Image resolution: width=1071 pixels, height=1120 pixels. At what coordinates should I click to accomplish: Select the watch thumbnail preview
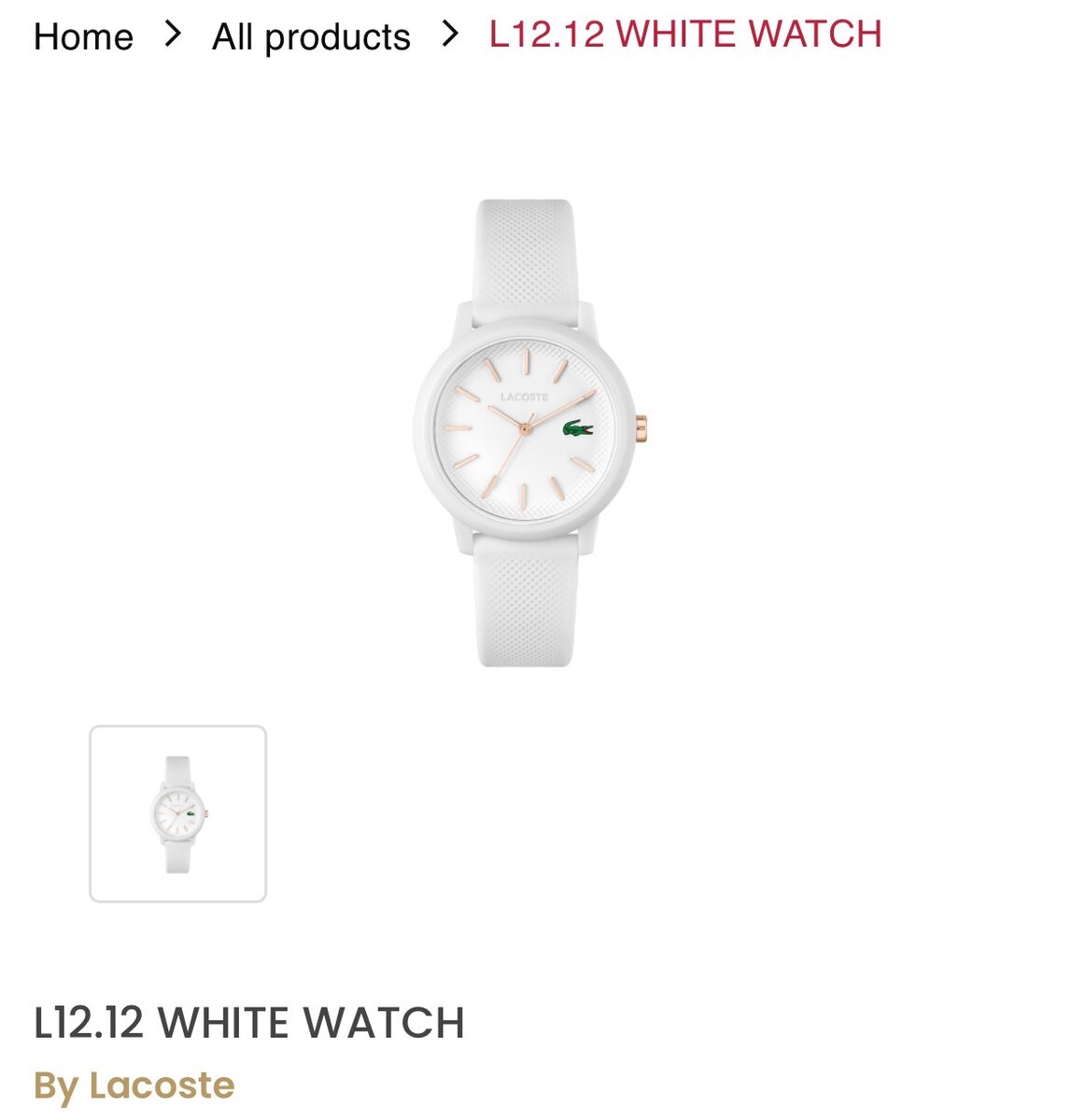point(177,814)
